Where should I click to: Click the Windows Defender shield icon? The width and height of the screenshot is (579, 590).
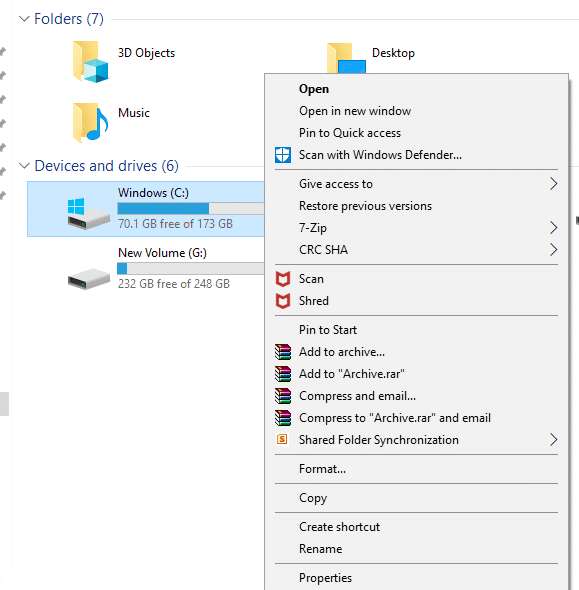283,155
